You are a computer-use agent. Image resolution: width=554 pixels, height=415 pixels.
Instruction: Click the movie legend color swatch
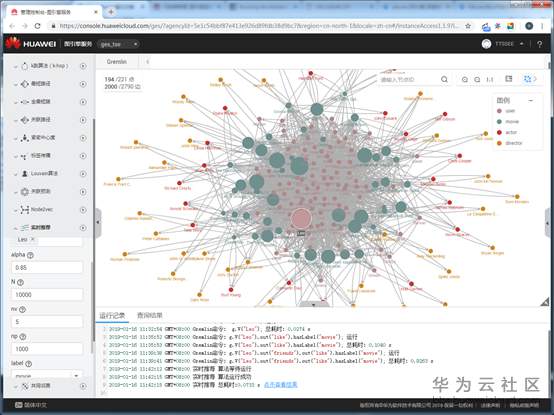click(x=499, y=121)
